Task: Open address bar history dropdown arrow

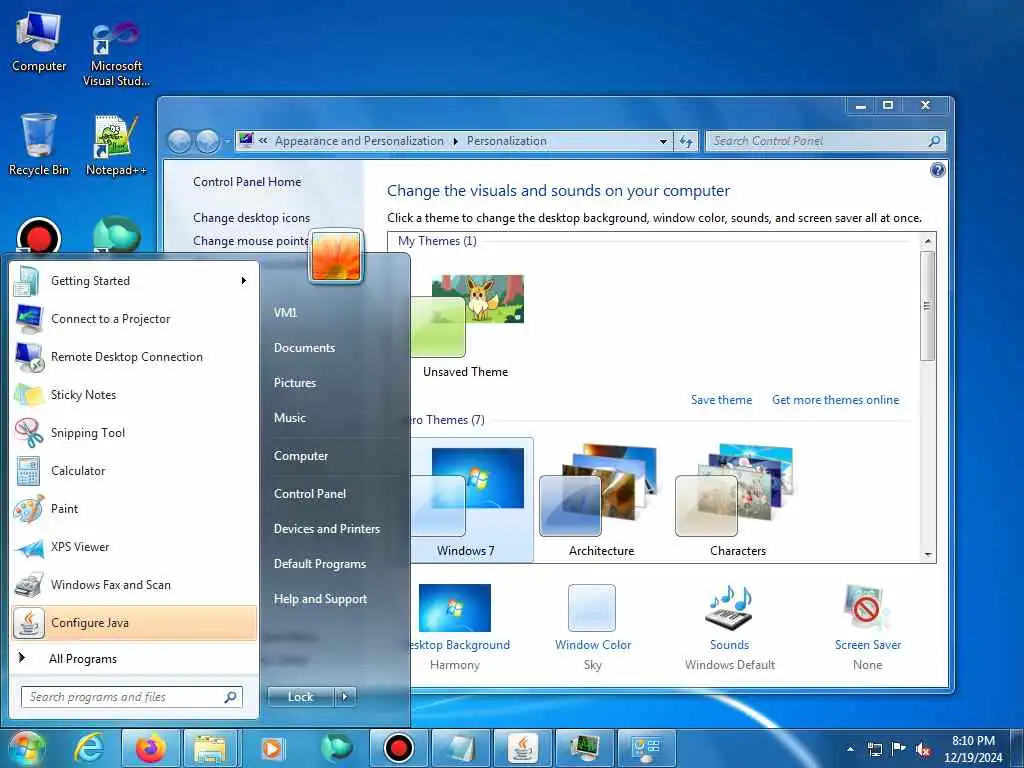Action: coord(663,141)
